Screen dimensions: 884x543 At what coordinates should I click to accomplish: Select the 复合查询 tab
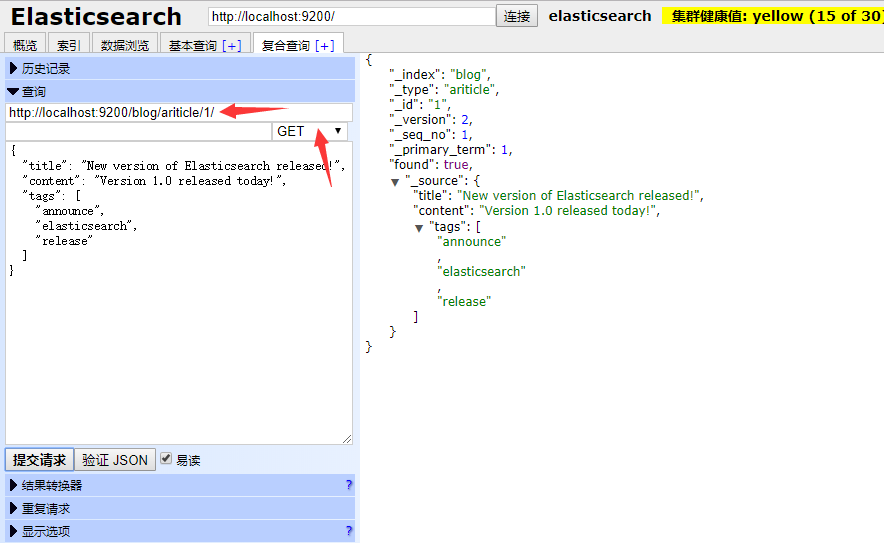285,45
